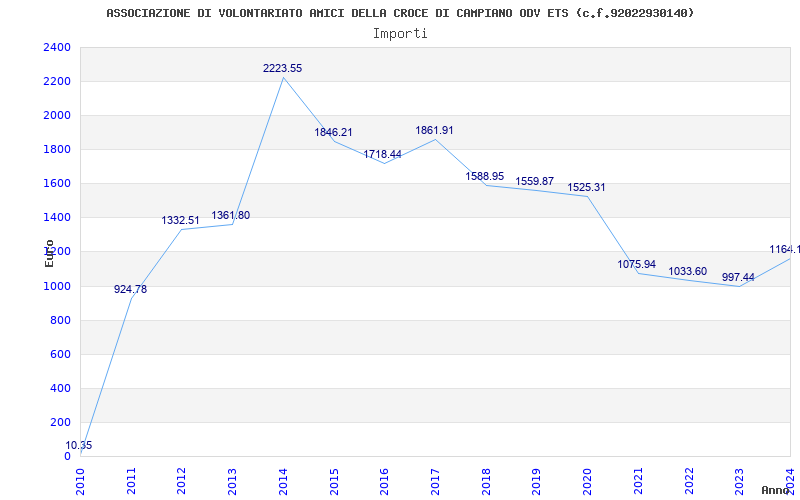Click the 924.78 data label
800x500 pixels.
pos(130,289)
